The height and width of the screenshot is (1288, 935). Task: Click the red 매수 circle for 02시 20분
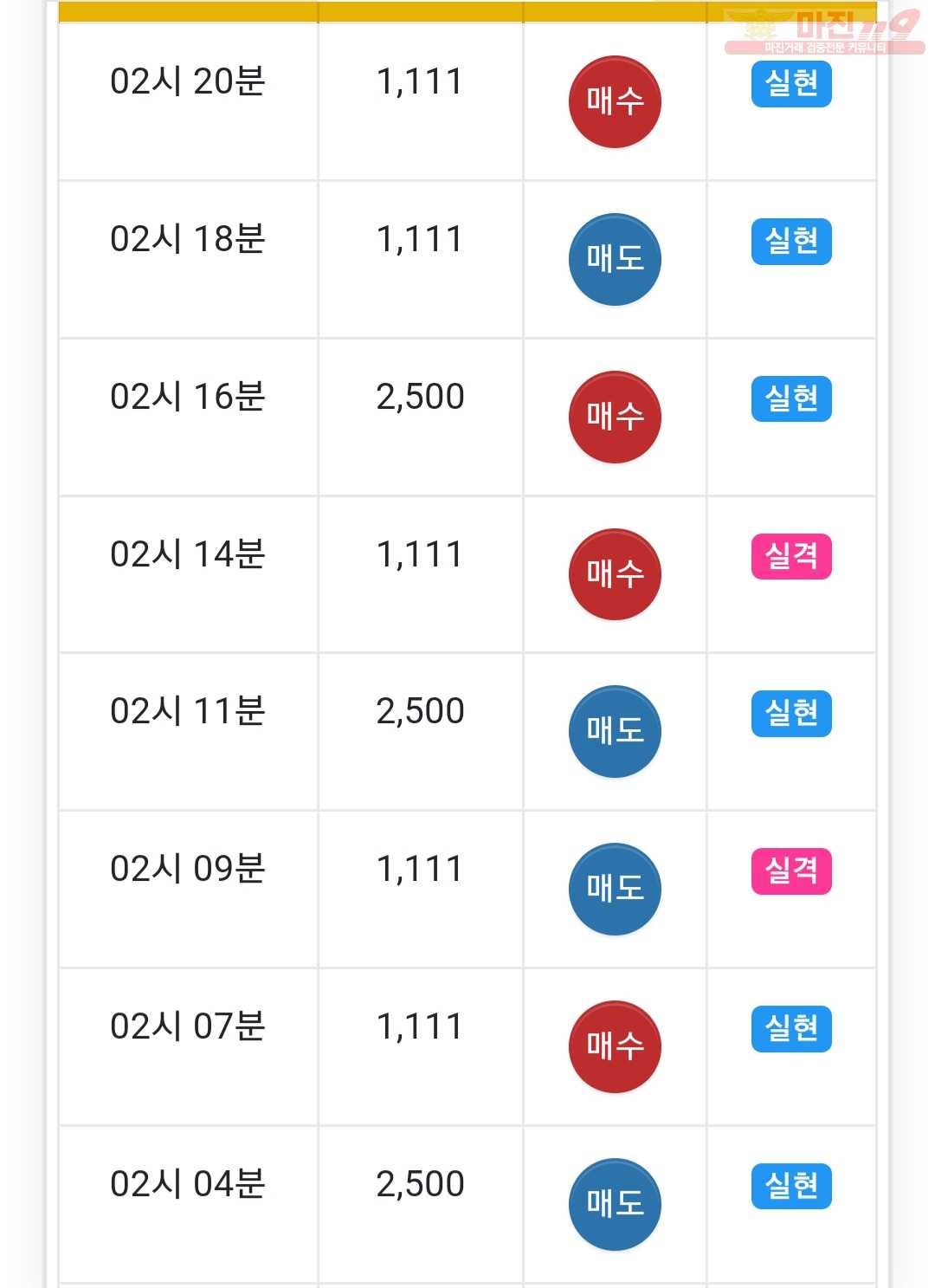[x=615, y=102]
